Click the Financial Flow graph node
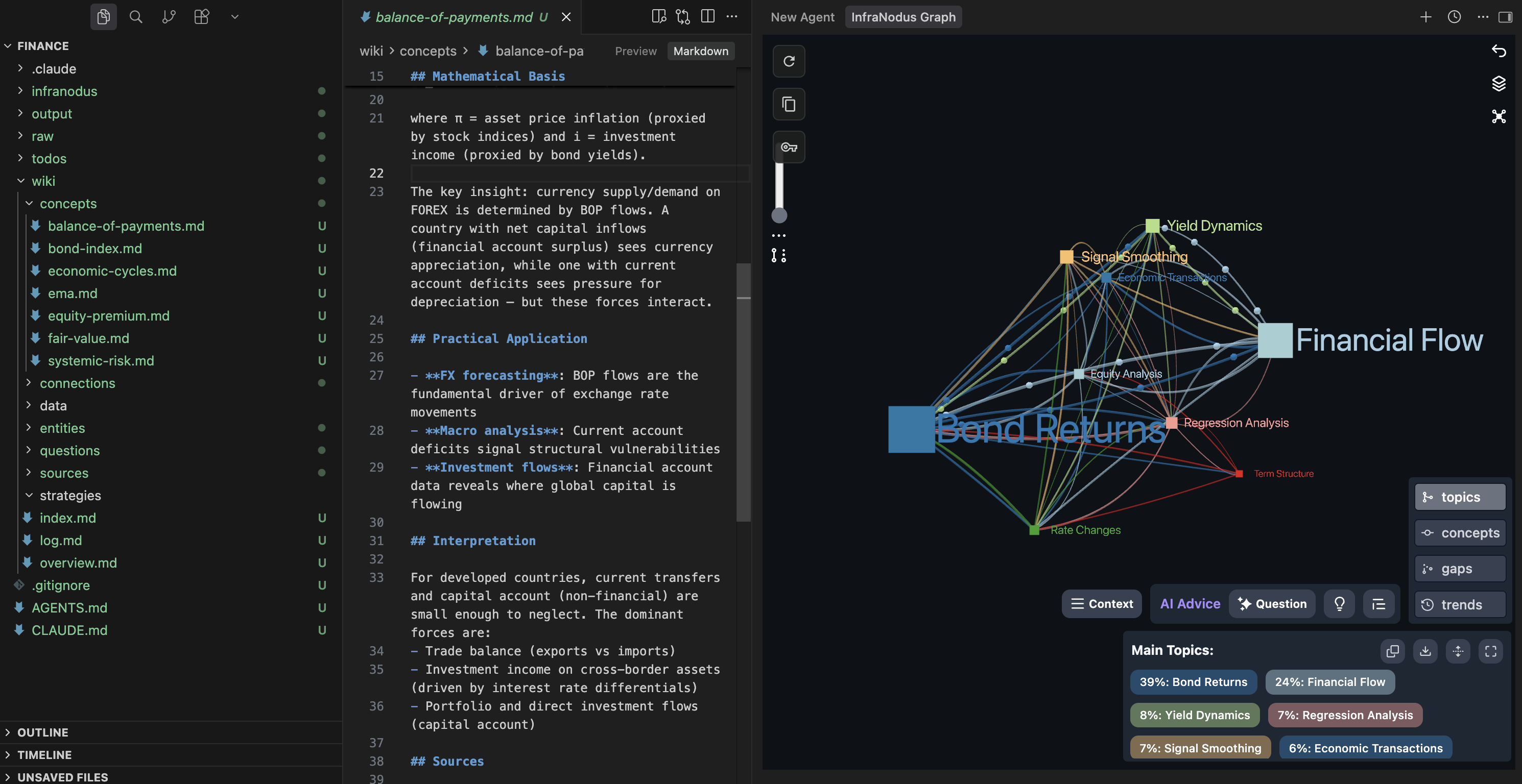 [x=1275, y=340]
